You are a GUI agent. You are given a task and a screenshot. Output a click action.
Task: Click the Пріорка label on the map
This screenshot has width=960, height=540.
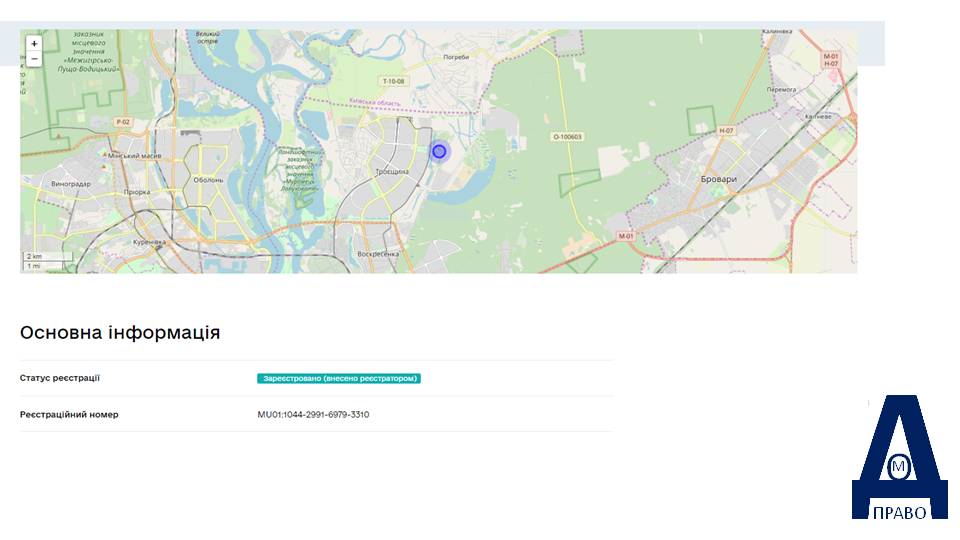[137, 192]
